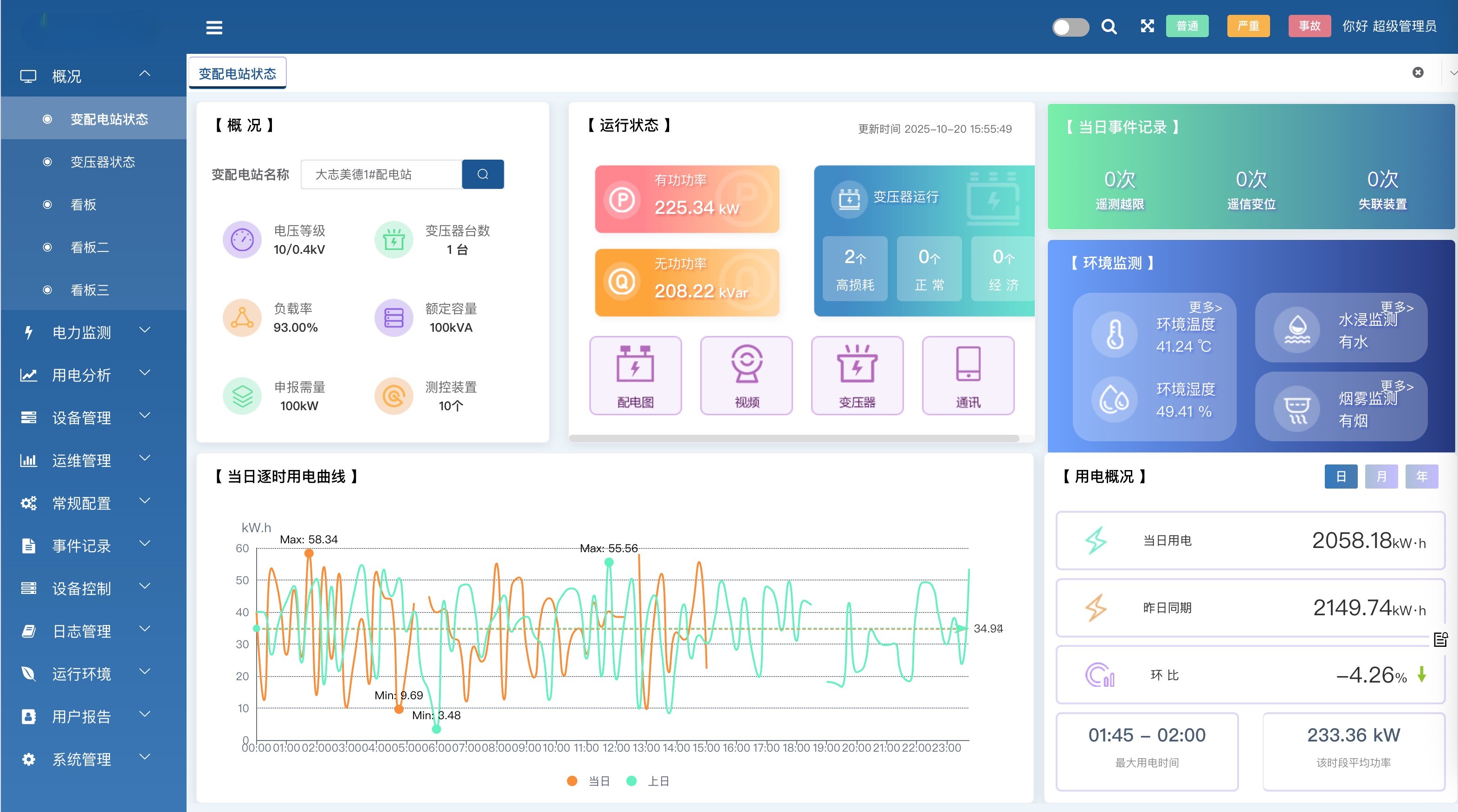Open the 视频 video camera tile
The width and height of the screenshot is (1458, 812).
pos(746,375)
